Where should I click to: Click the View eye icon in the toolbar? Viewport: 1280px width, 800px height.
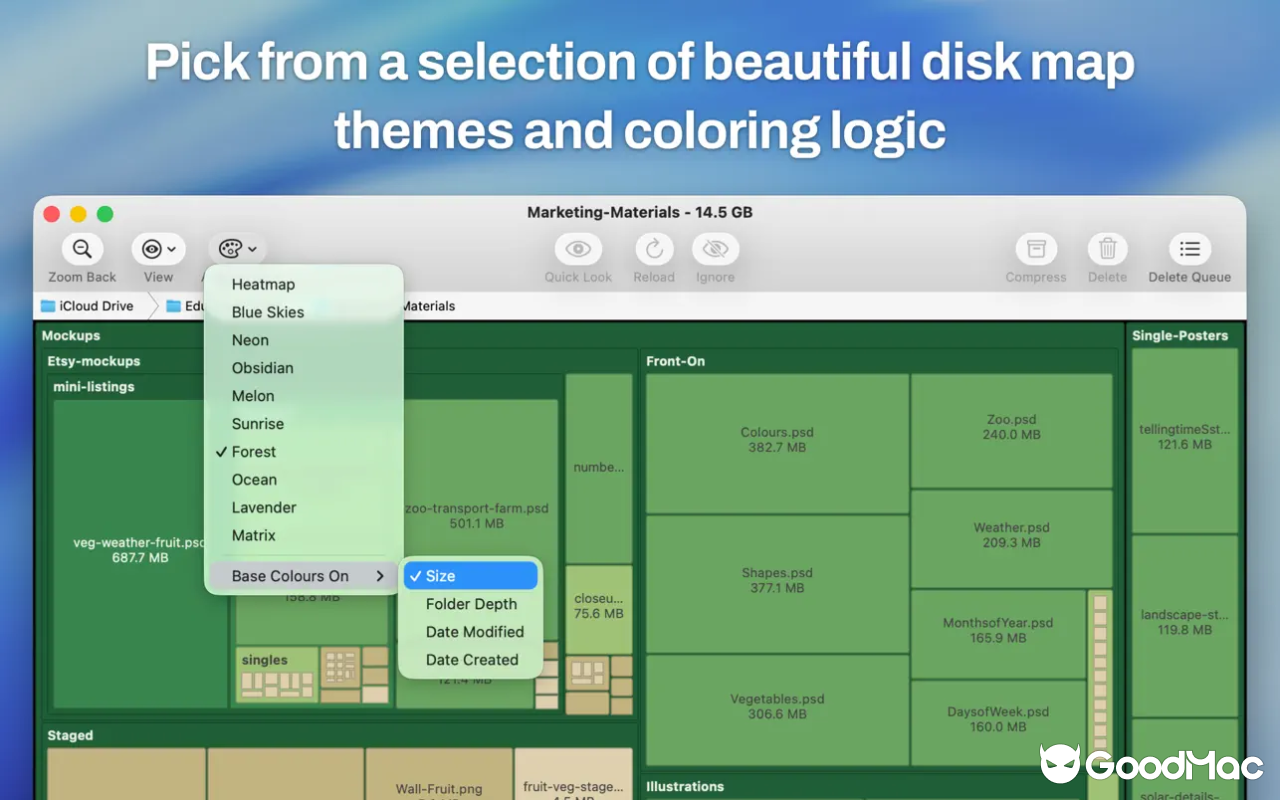point(152,249)
